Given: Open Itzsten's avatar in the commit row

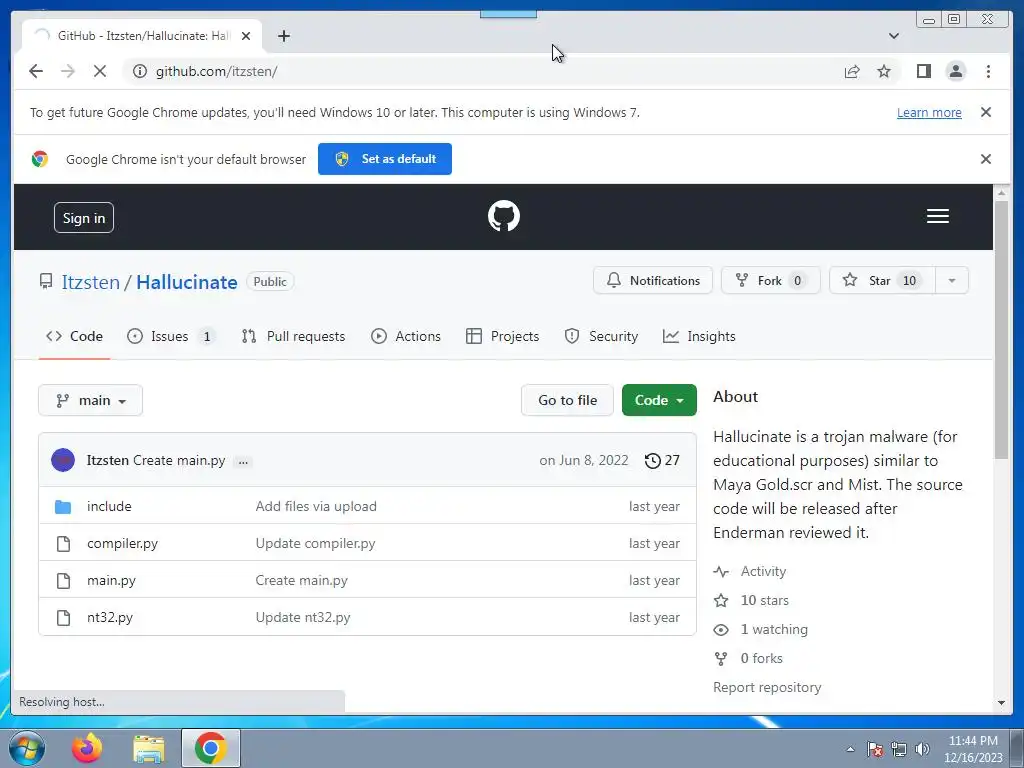Looking at the screenshot, I should (63, 460).
